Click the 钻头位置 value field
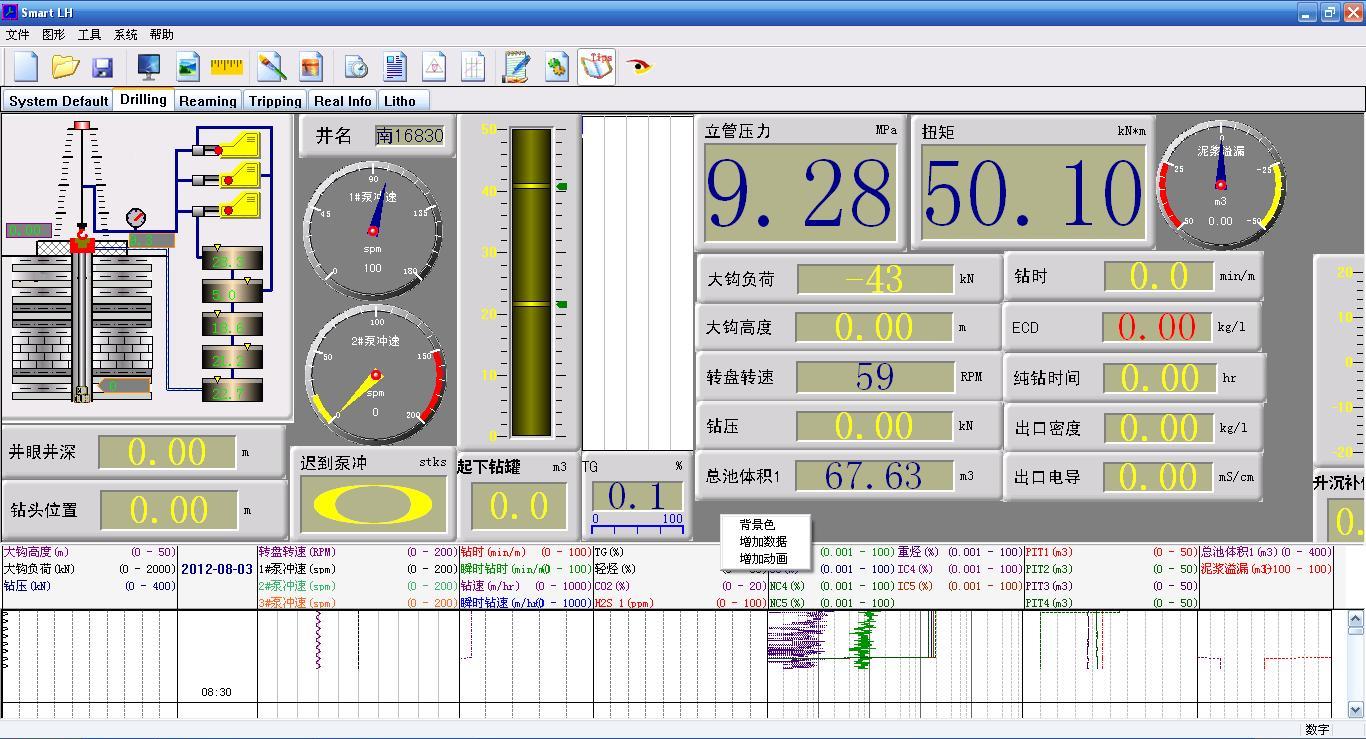Screen dimensions: 1366x739 click(168, 510)
